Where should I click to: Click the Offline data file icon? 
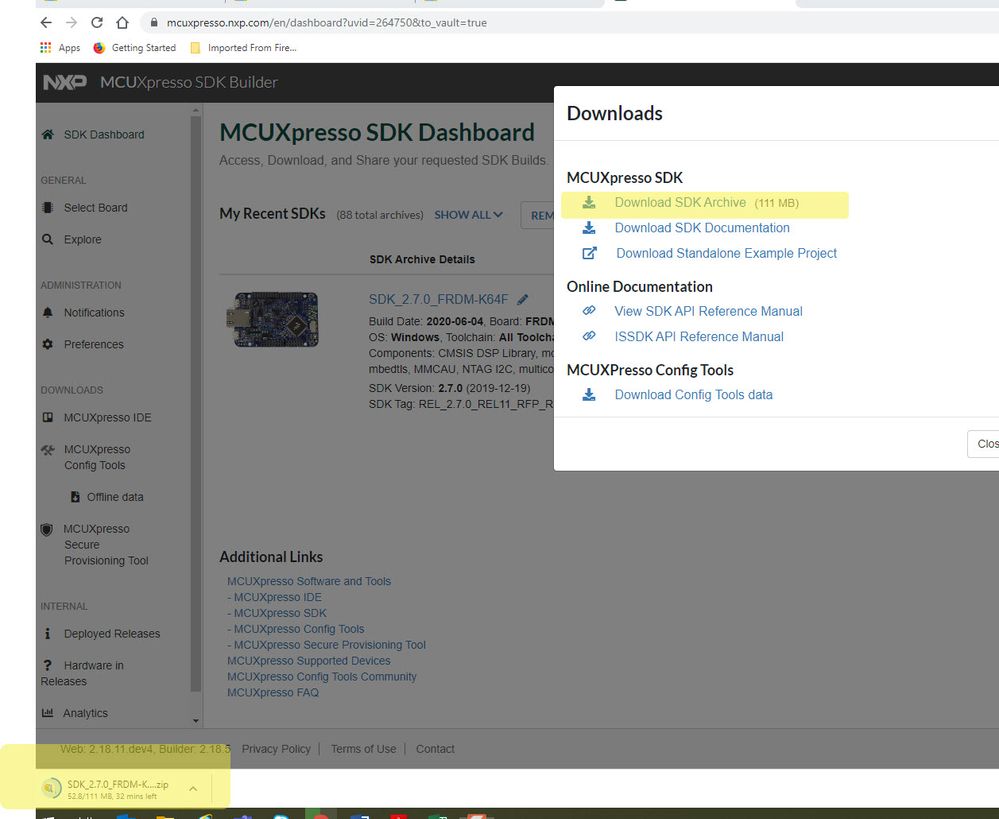click(x=75, y=496)
